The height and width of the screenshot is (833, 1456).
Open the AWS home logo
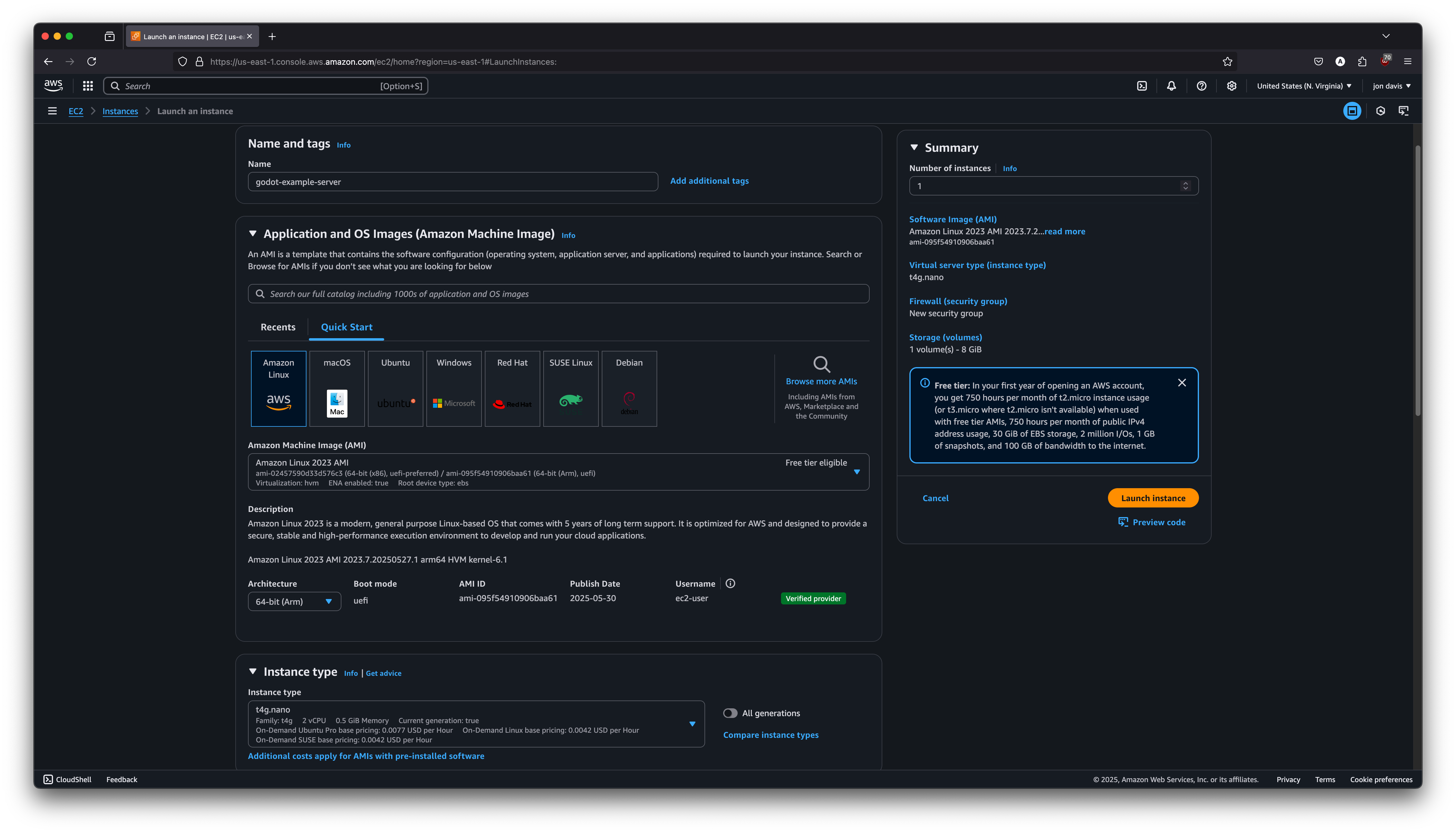[53, 86]
